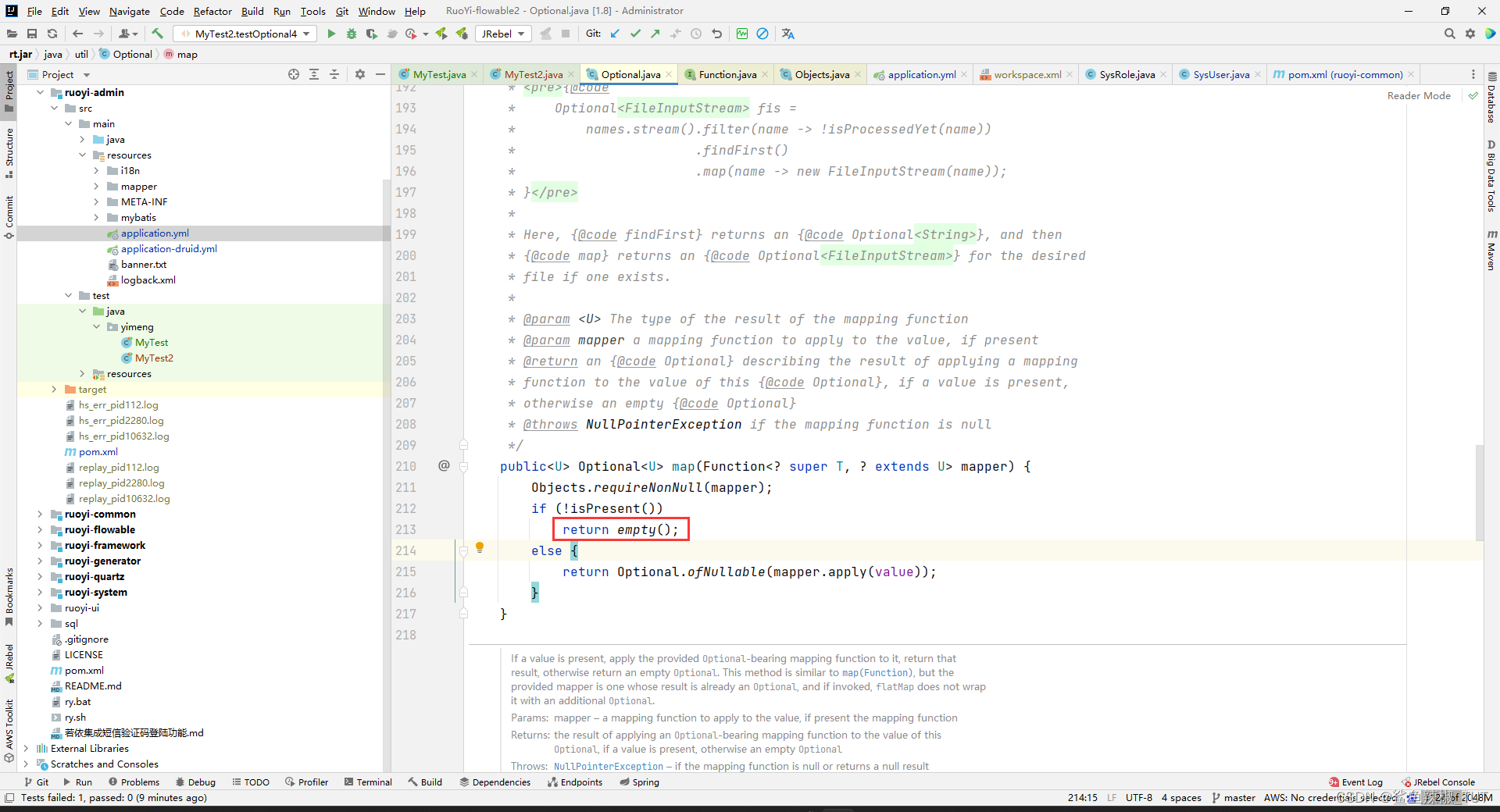Hide the Project tool window
The width and height of the screenshot is (1500, 812).
[x=380, y=74]
